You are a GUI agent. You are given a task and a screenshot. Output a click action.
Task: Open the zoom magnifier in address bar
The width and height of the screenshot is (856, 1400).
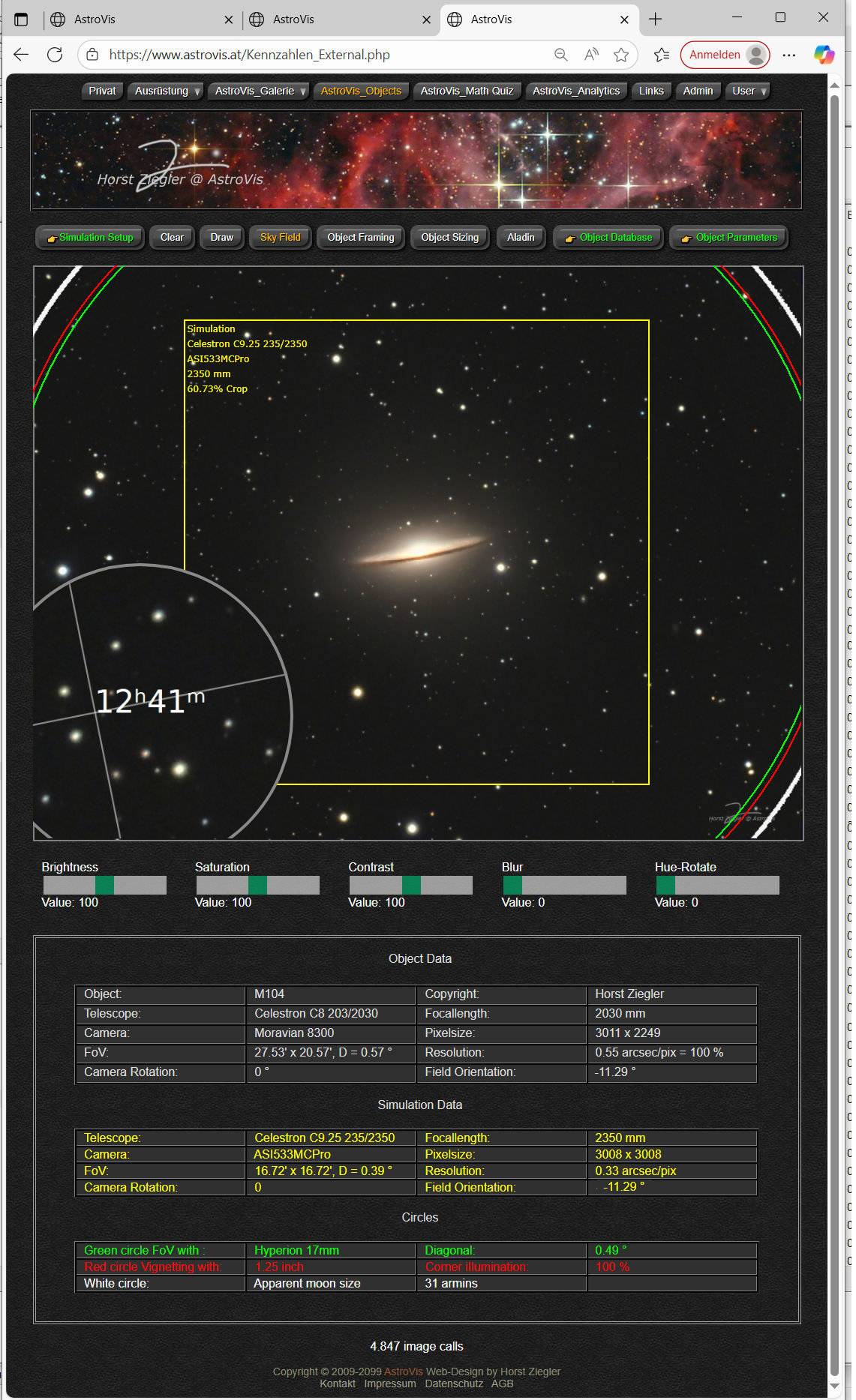click(560, 55)
